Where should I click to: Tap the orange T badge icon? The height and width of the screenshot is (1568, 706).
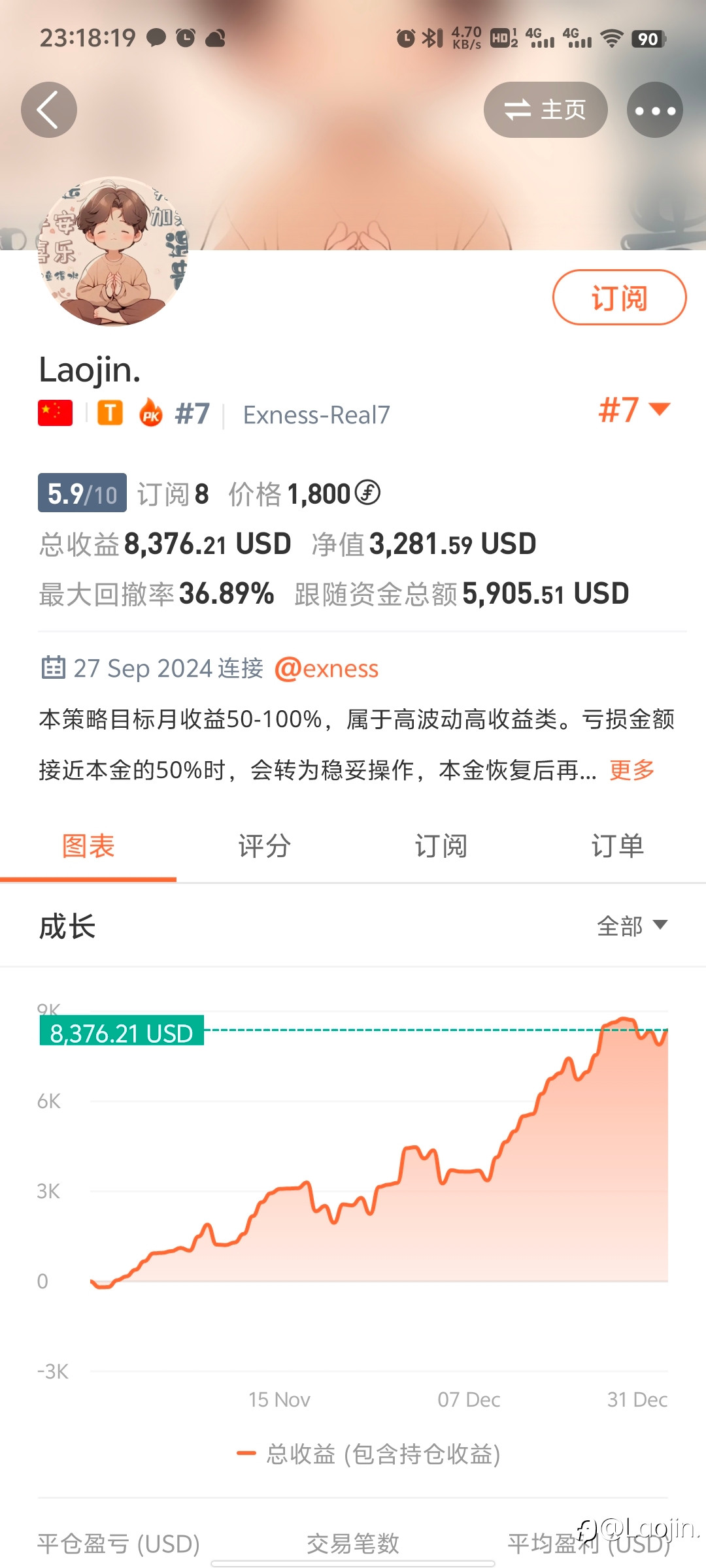point(110,413)
